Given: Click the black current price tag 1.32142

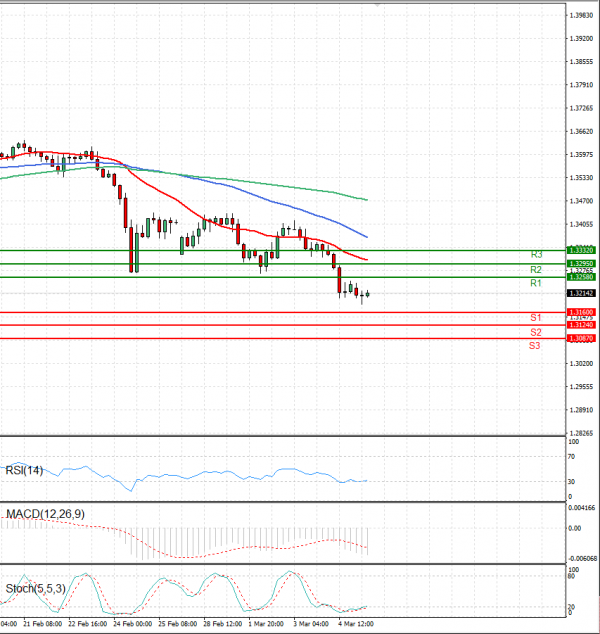Looking at the screenshot, I should point(581,293).
